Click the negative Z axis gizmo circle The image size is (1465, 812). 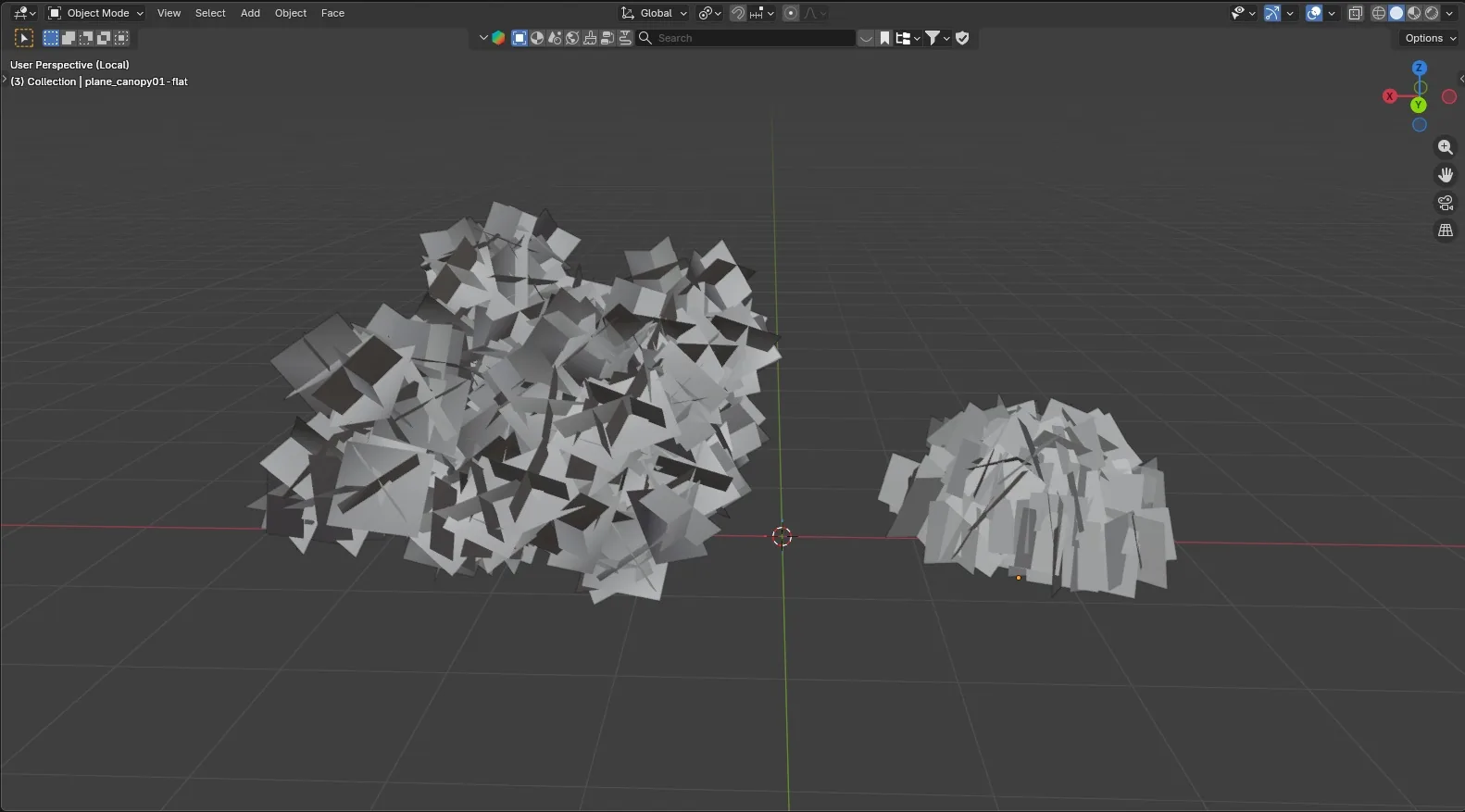point(1420,125)
